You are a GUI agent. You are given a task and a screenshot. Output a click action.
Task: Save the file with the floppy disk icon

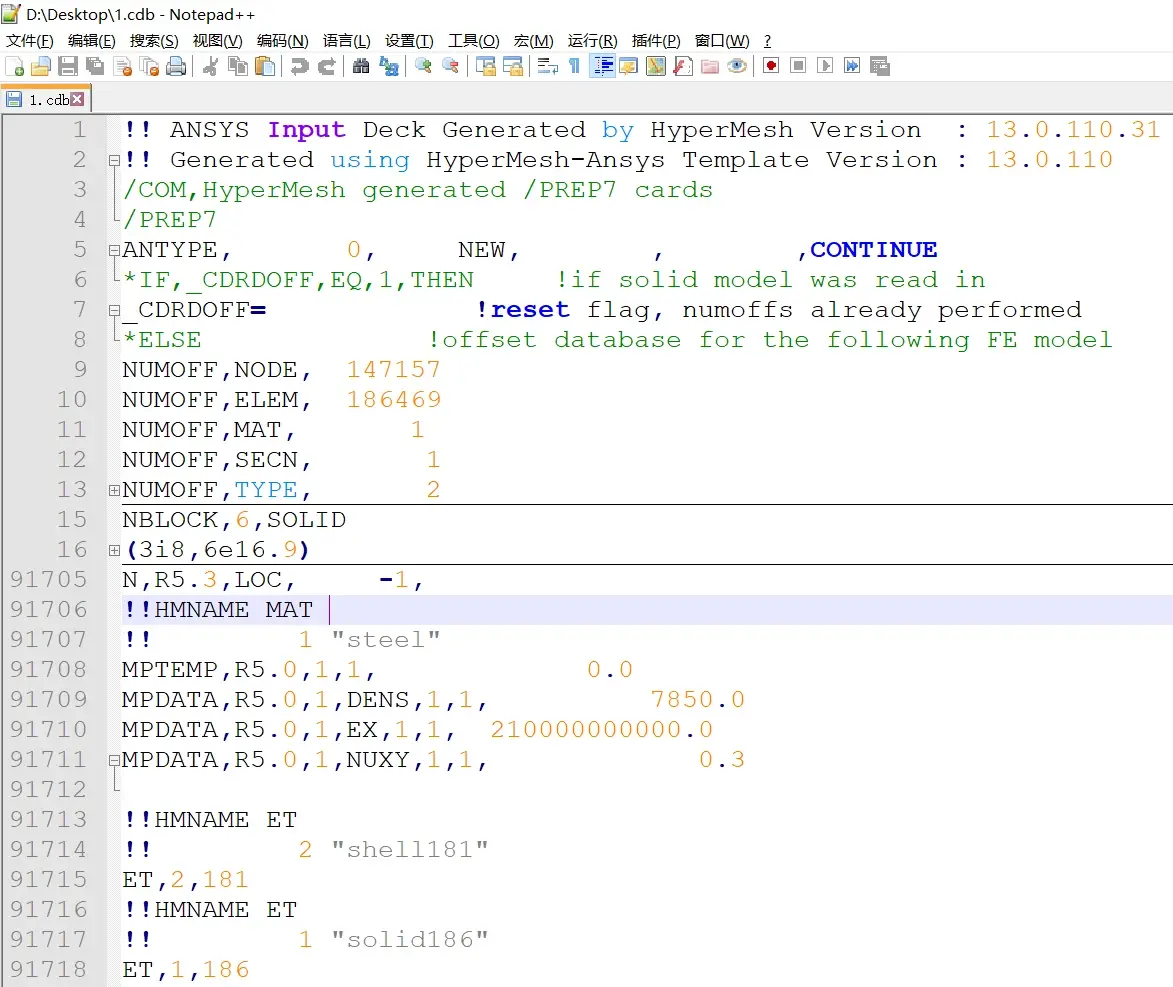(68, 67)
